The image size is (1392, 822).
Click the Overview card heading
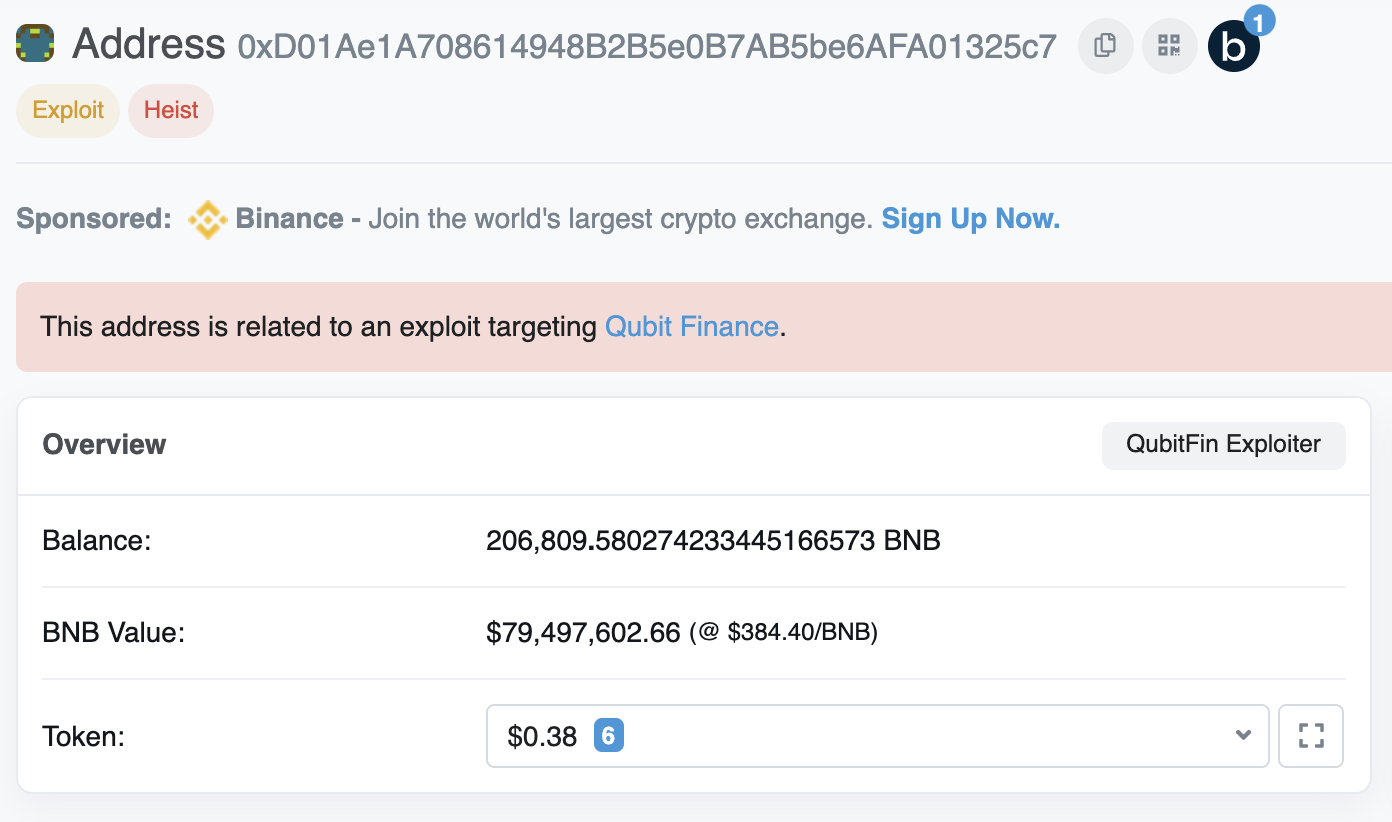[105, 445]
